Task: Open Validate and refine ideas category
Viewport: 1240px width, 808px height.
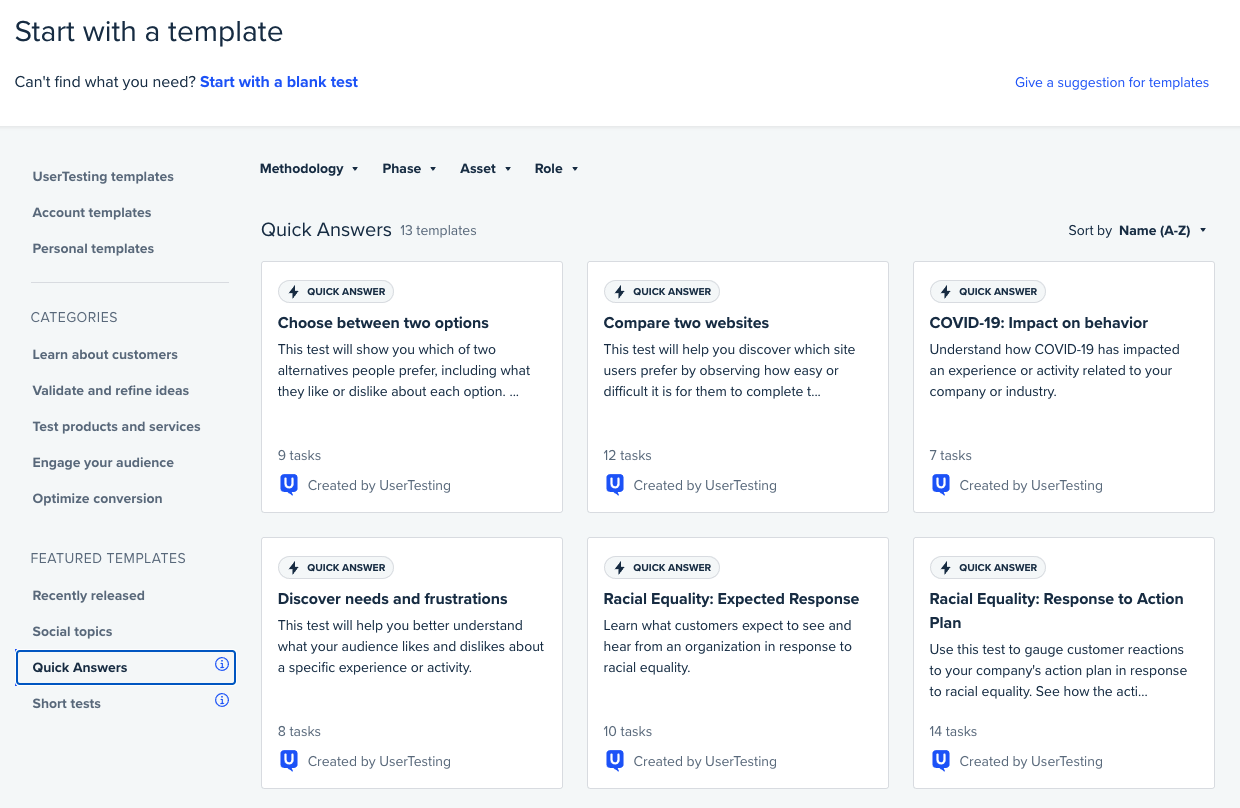Action: point(111,391)
